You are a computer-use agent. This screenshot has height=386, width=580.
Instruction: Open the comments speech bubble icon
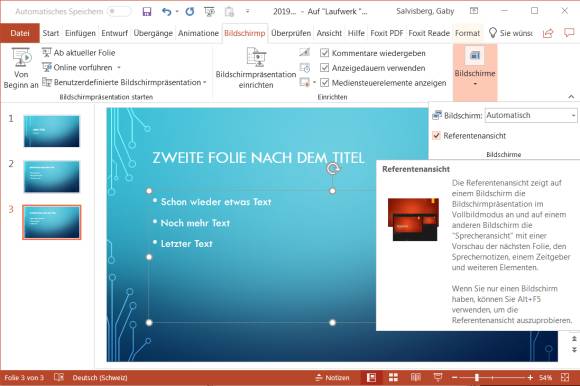click(569, 33)
